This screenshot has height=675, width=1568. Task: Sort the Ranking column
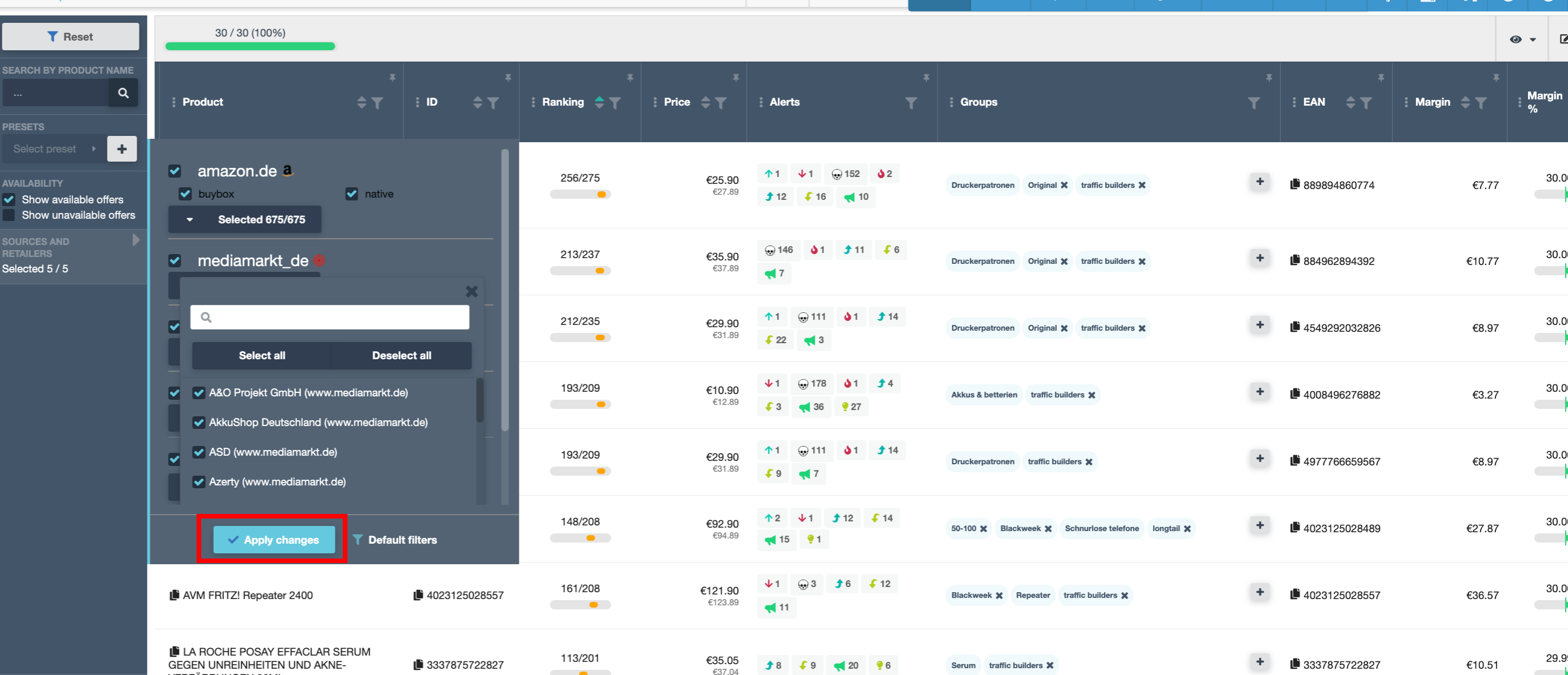[x=599, y=102]
